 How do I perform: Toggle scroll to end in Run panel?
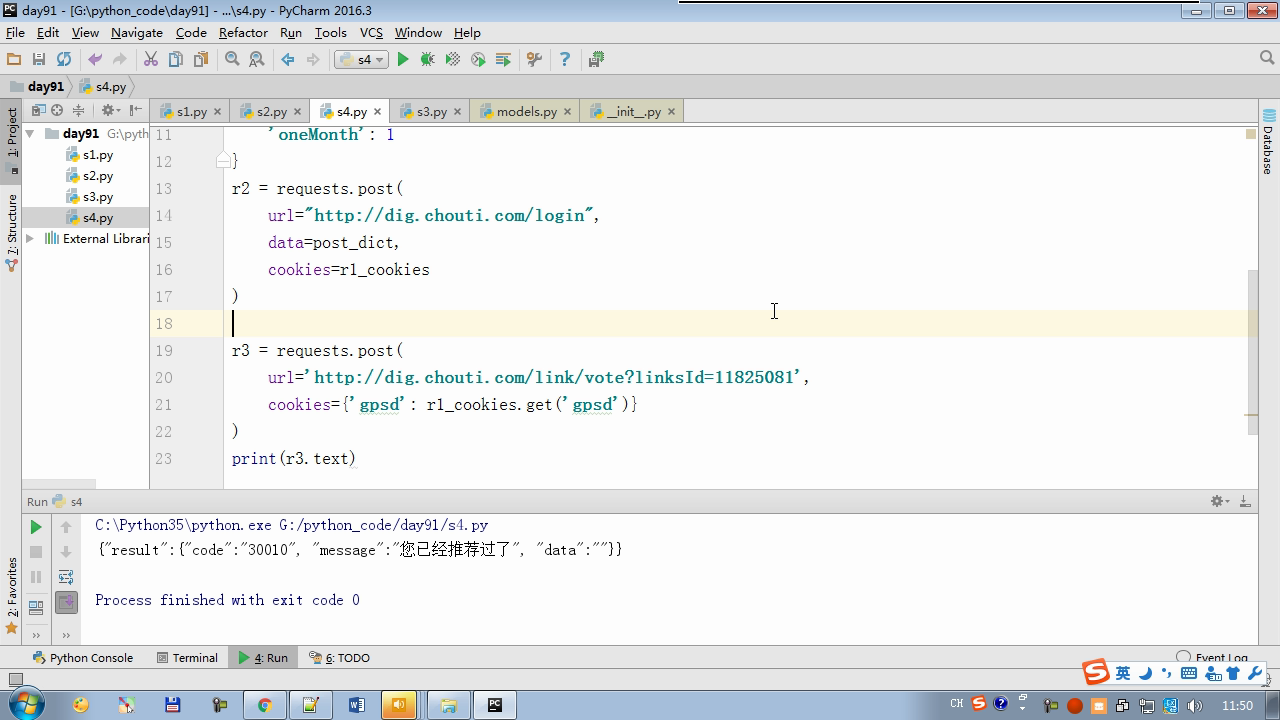[66, 602]
